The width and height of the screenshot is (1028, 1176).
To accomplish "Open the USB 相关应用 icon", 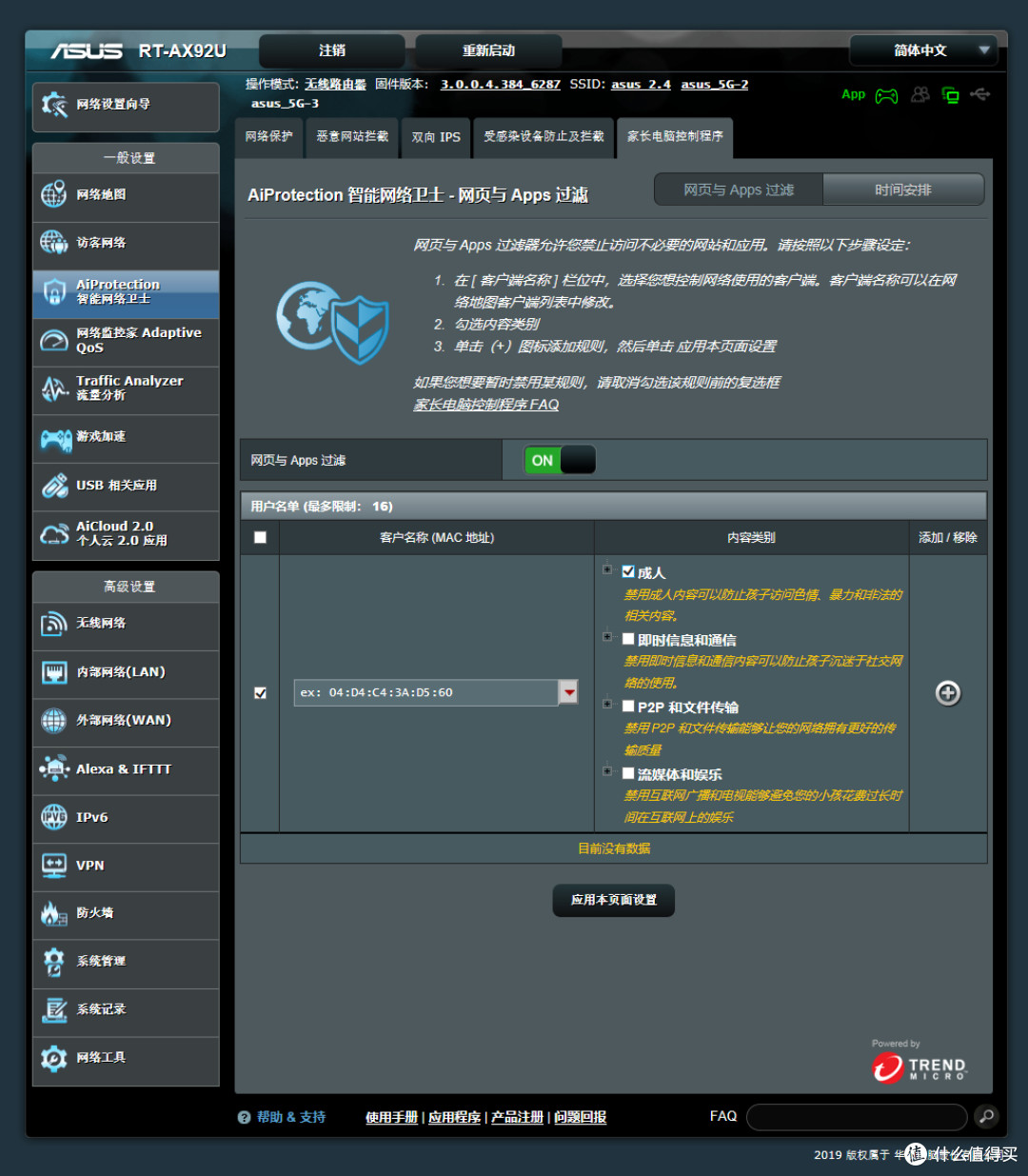I will click(x=53, y=486).
